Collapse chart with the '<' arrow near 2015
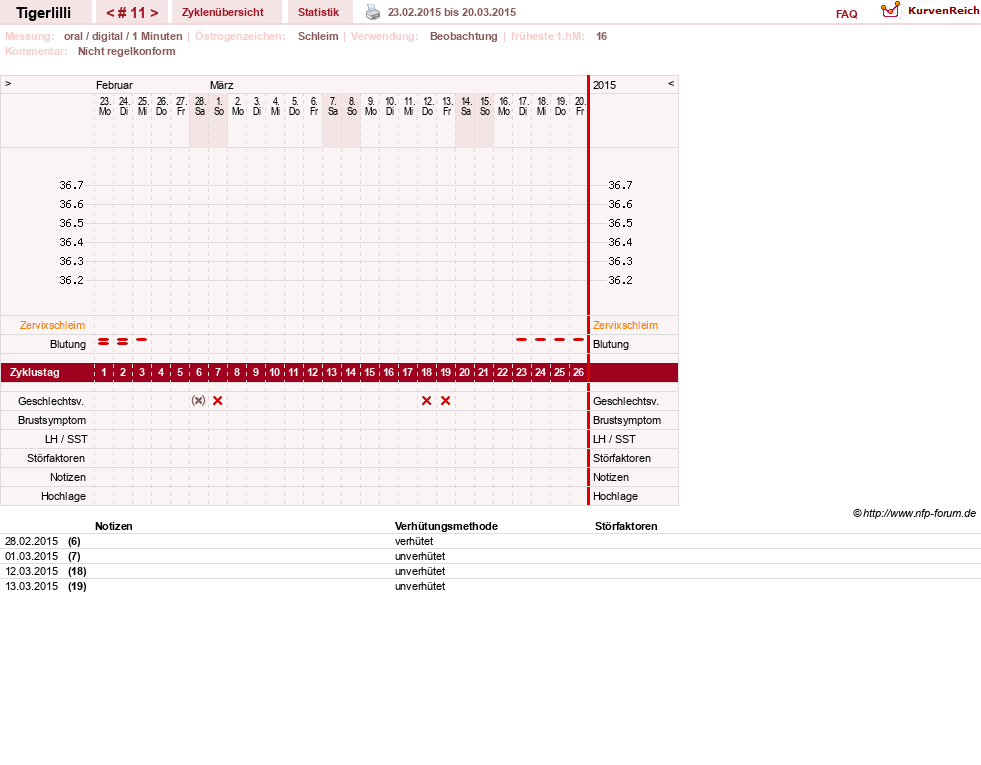 coord(671,83)
